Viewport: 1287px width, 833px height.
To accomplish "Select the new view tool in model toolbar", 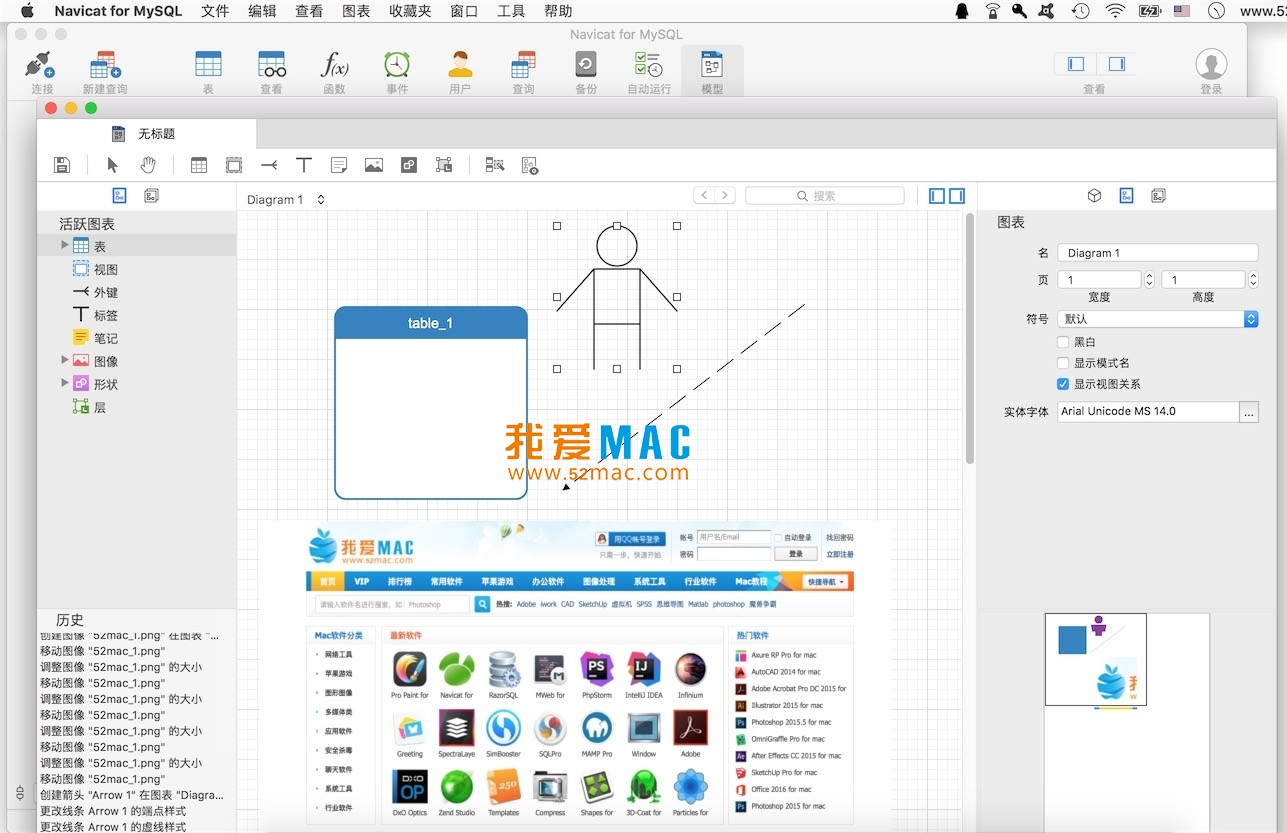I will point(234,165).
